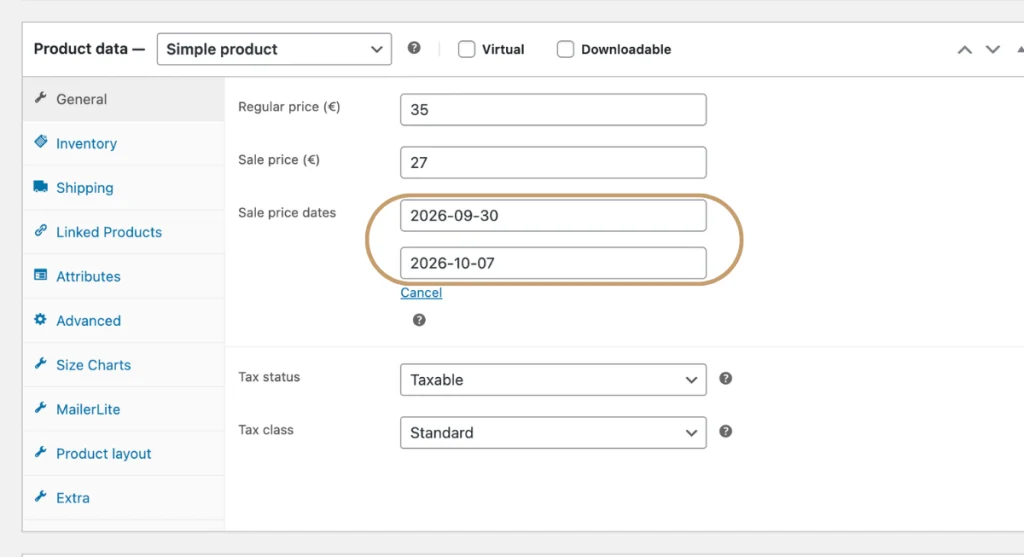The image size is (1024, 557).
Task: Click the Inventory tag icon
Action: point(40,142)
